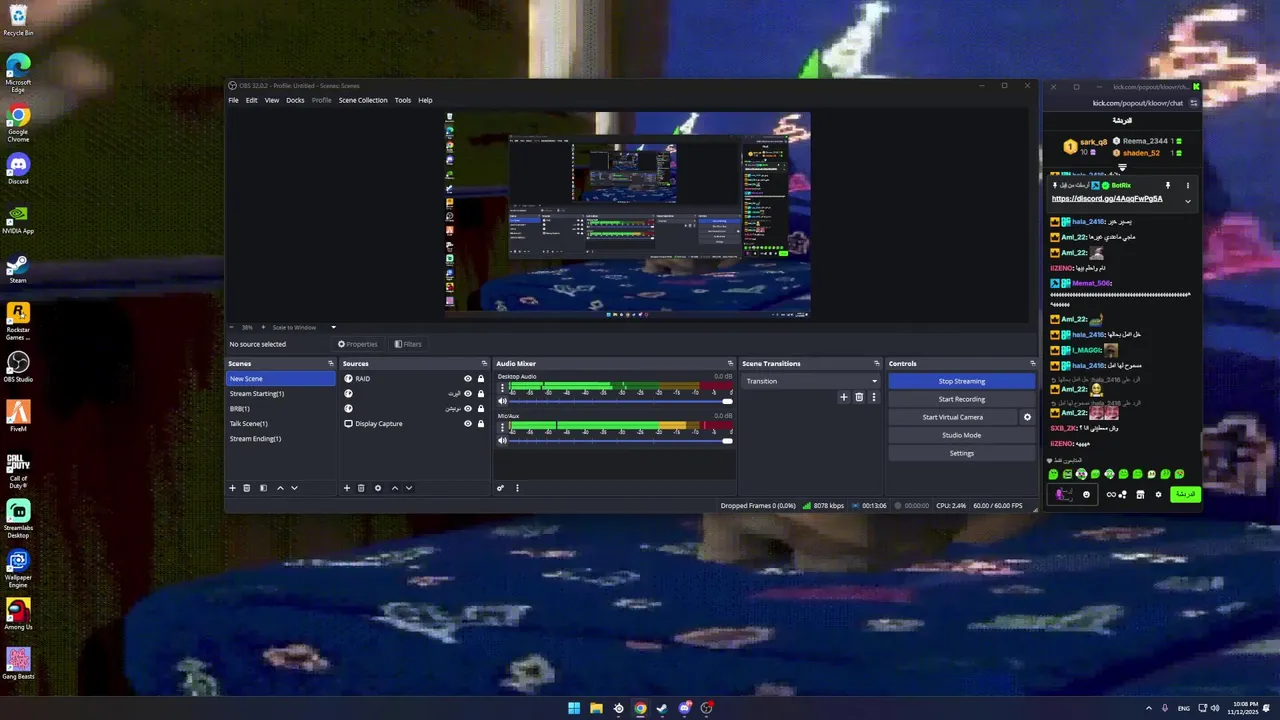Mute Mic/Aux speaker icon
This screenshot has width=1280, height=720.
coord(503,440)
